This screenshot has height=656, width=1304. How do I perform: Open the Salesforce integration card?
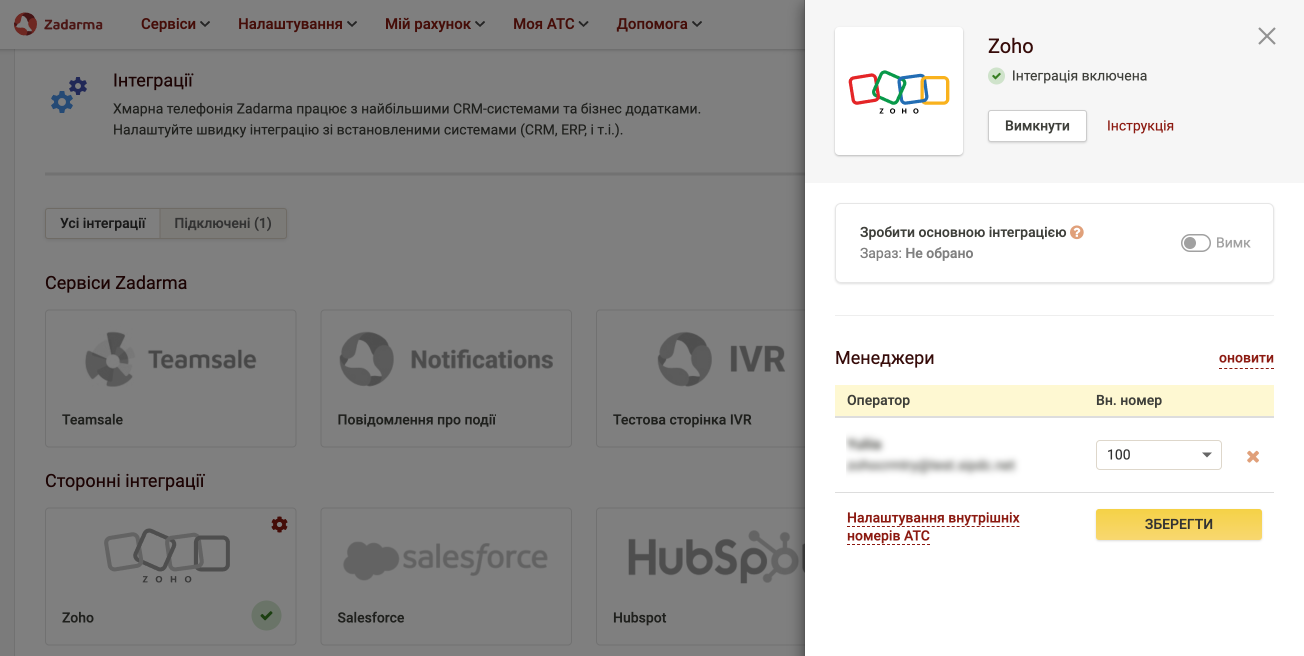point(446,576)
